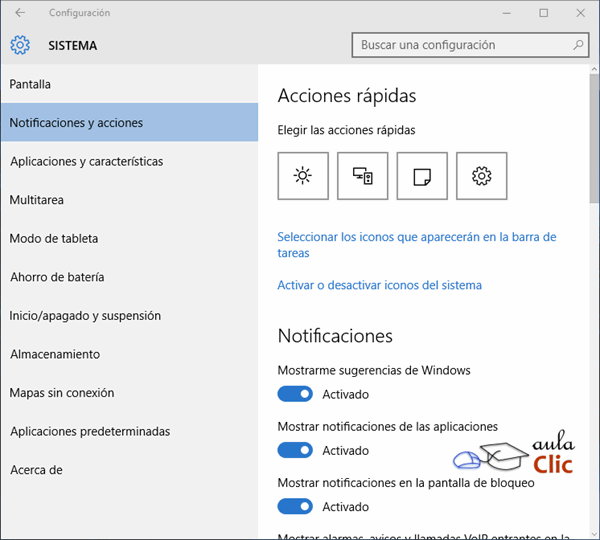The image size is (600, 540).
Task: Click the brightness quick action tile
Action: 303,176
